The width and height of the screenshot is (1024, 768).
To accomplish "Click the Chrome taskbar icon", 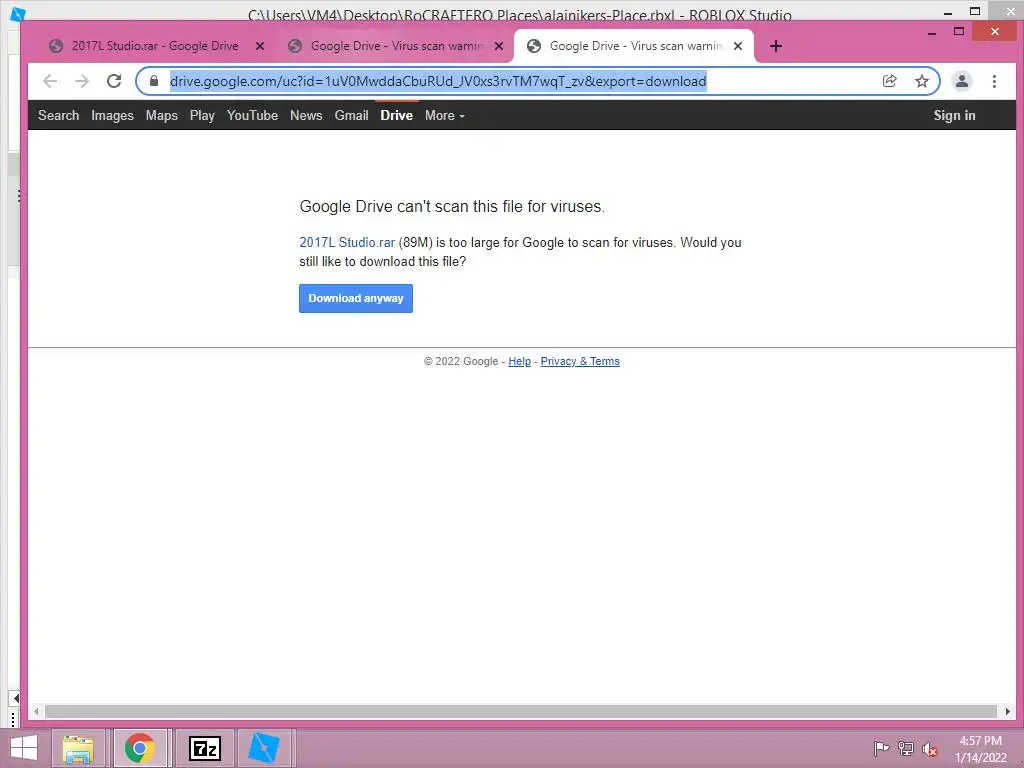I will (x=140, y=748).
